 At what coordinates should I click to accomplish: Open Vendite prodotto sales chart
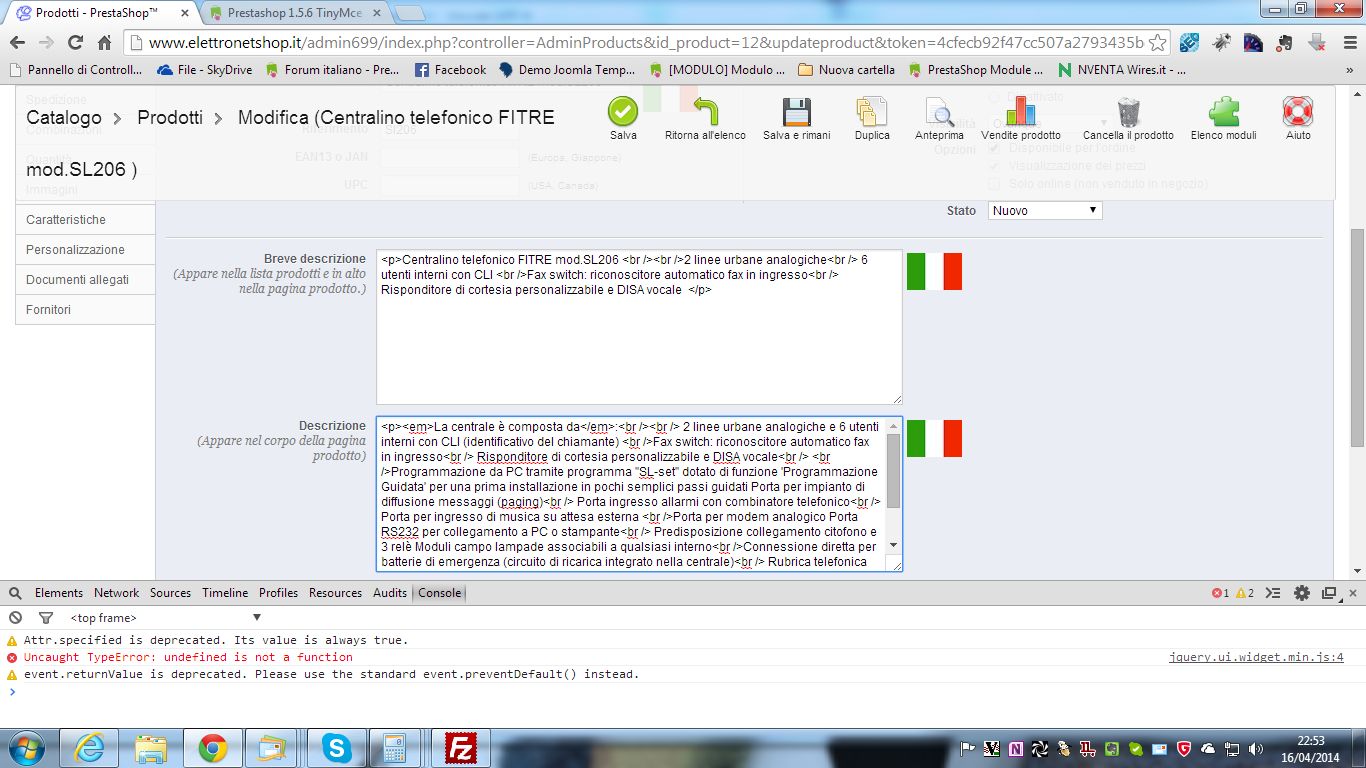(1021, 111)
